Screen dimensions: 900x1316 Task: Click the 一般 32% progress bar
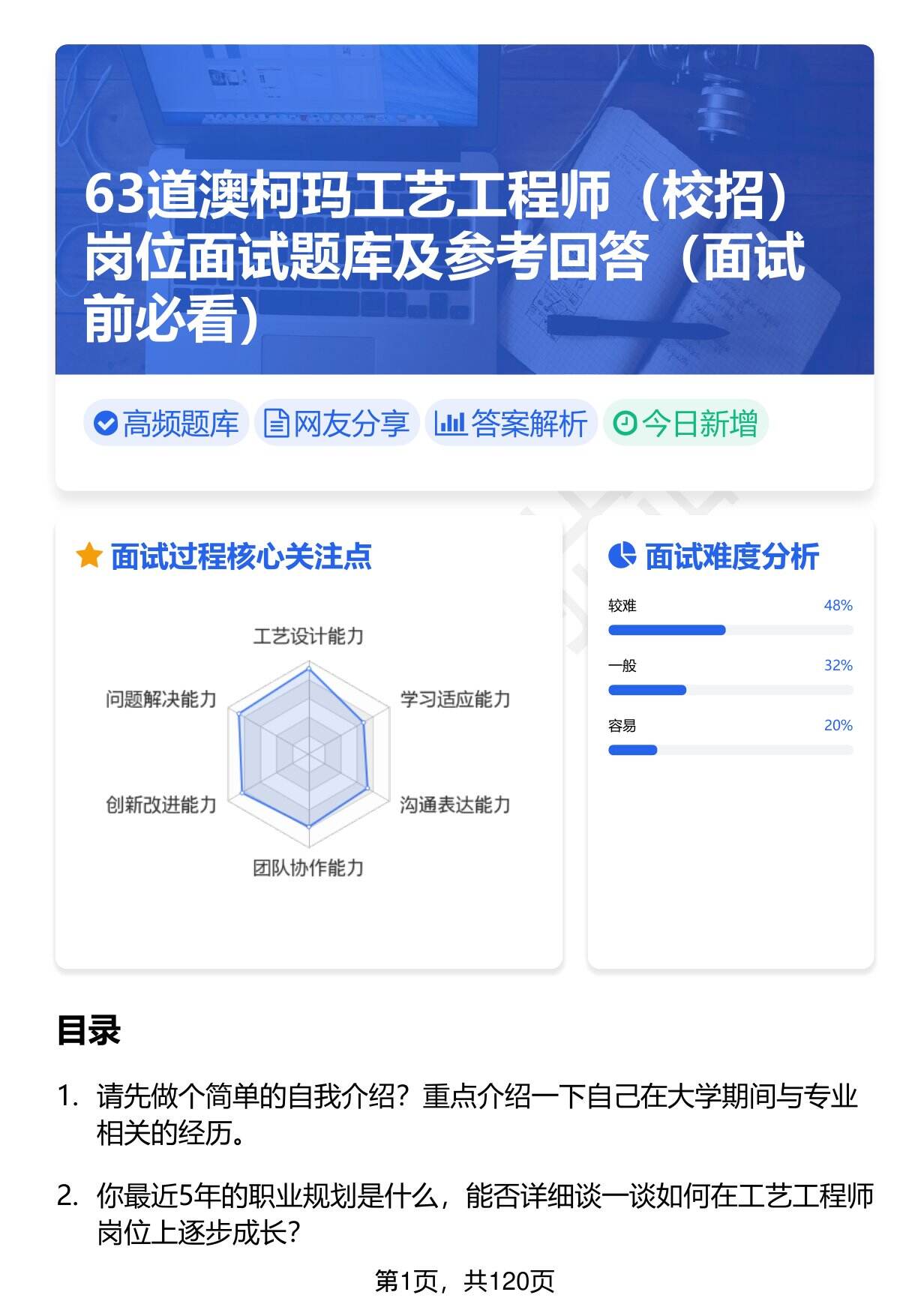click(x=730, y=690)
